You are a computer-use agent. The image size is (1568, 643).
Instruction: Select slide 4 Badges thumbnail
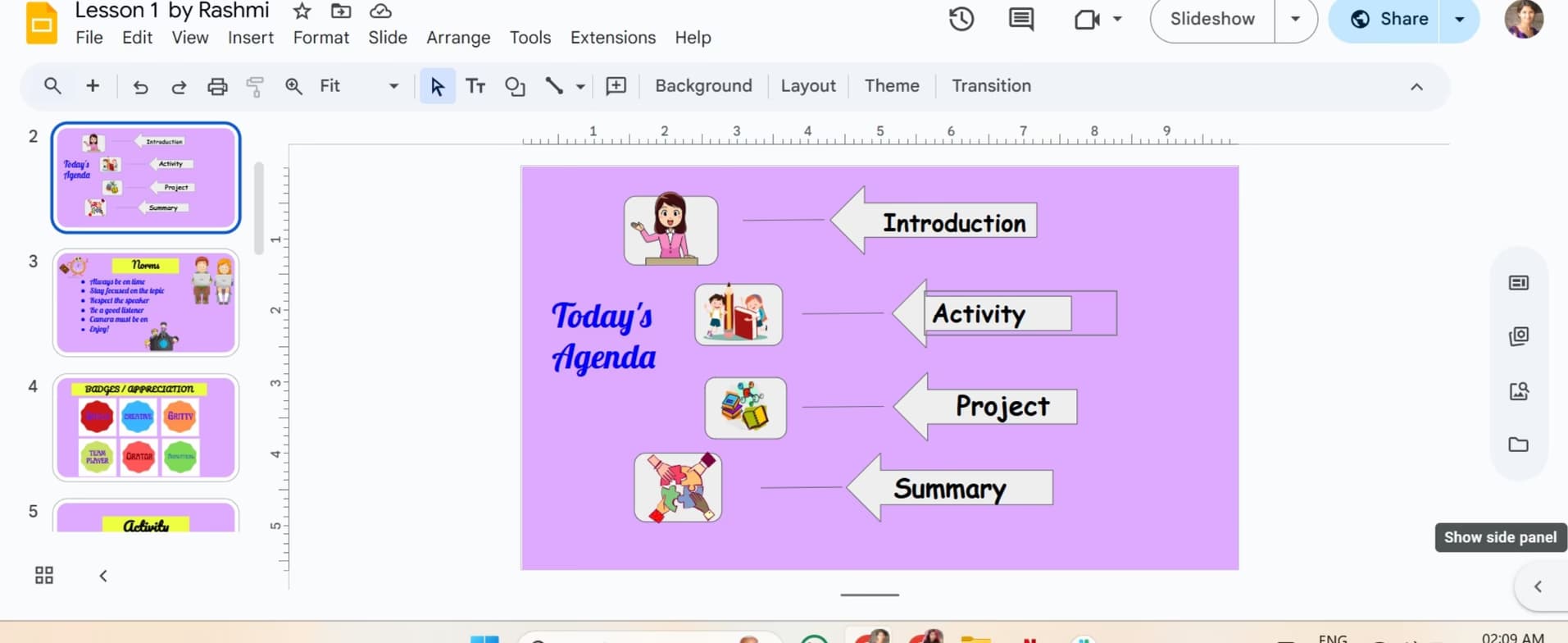146,427
